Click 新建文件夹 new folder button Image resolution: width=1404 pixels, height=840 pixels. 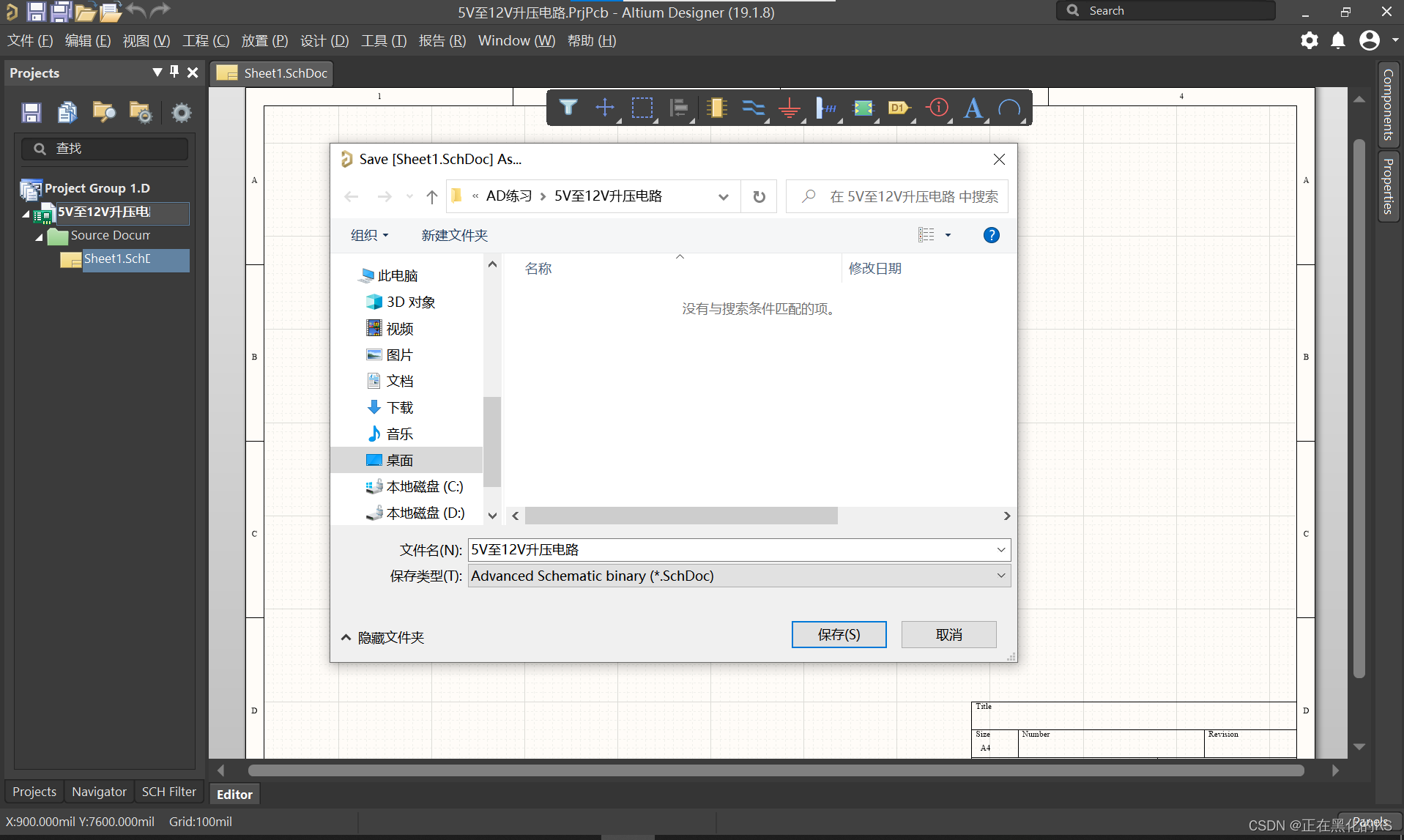click(454, 235)
